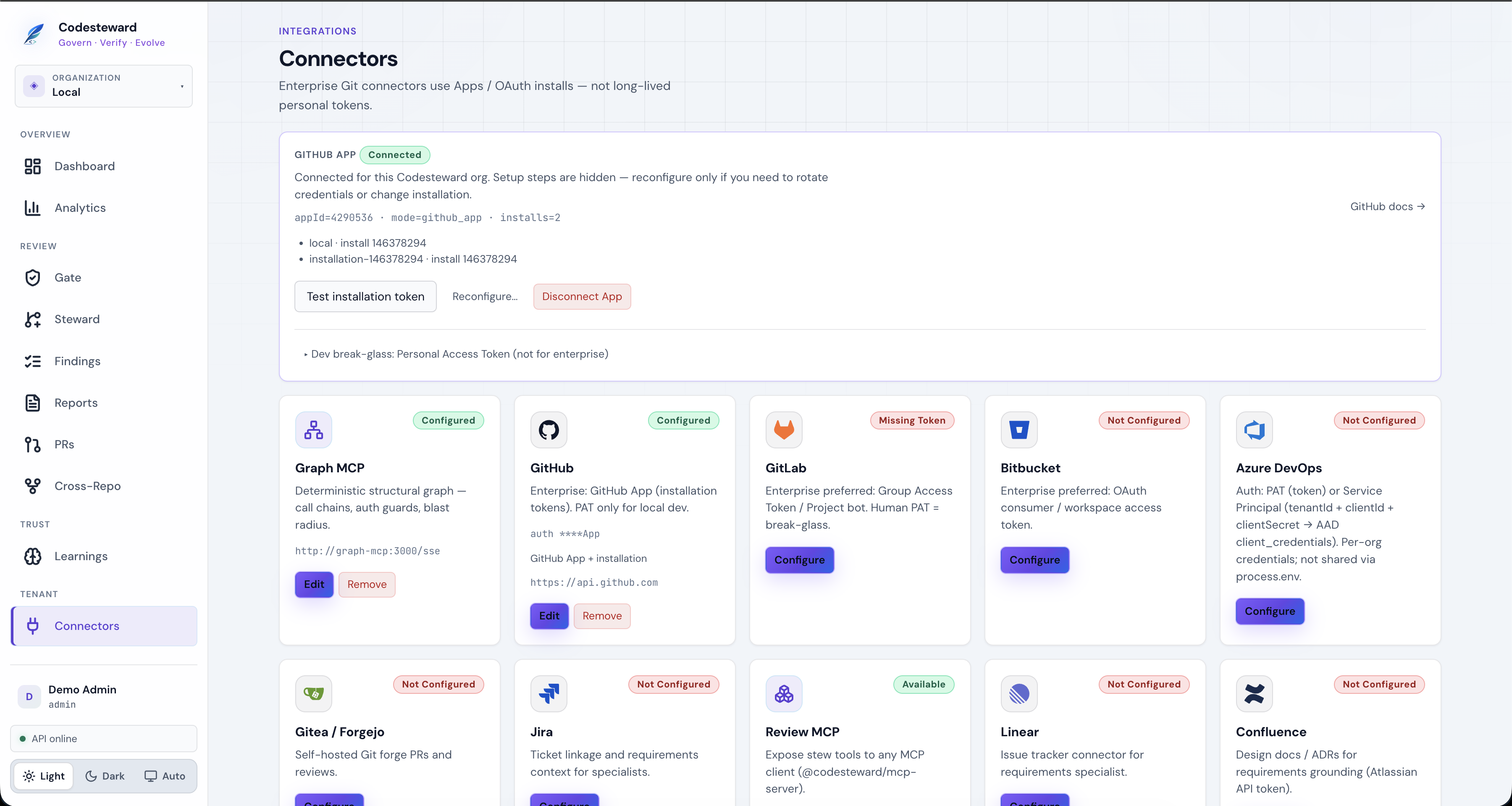Viewport: 1512px width, 806px height.
Task: Click the Confluence card icon
Action: coord(1254,694)
